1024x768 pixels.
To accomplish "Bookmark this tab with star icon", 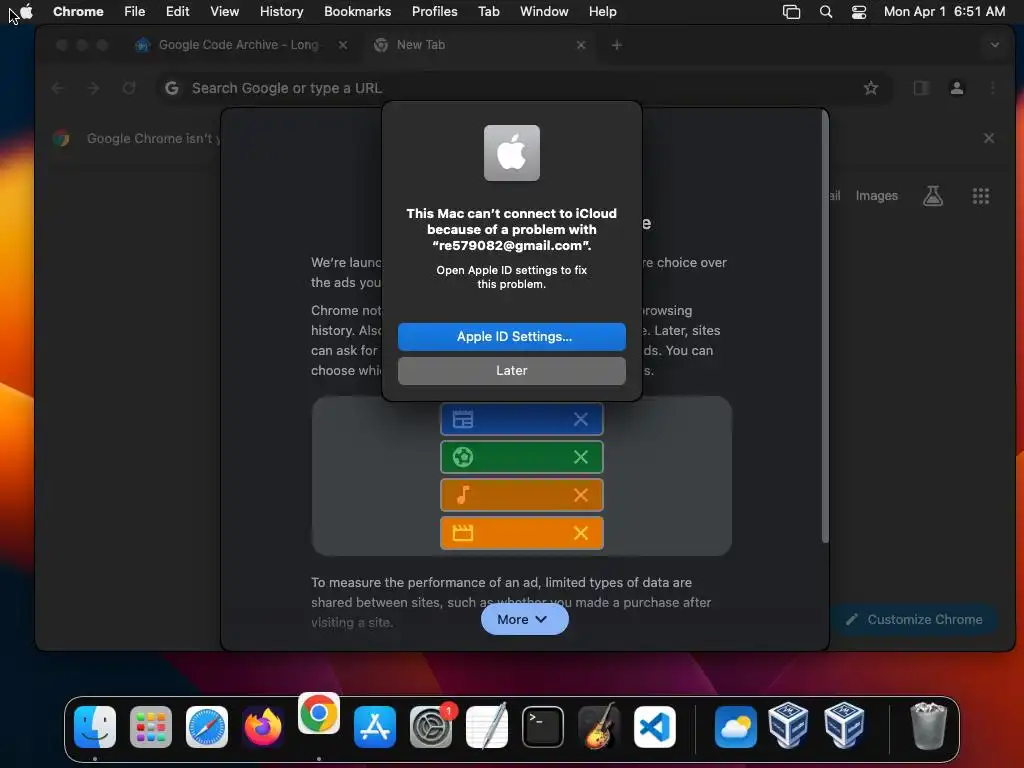I will (x=871, y=88).
